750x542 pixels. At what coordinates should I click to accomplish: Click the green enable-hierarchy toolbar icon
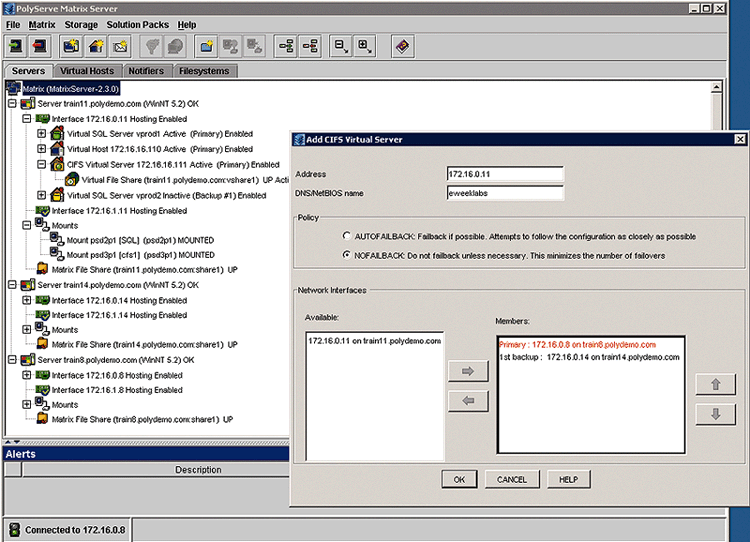287,46
